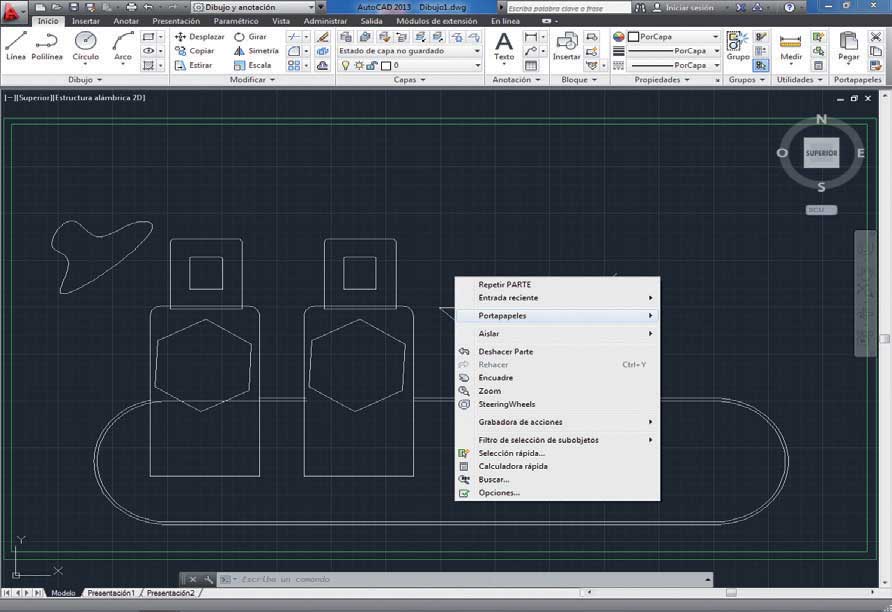This screenshot has height=612, width=892.
Task: Select the Línea drawing tool
Action: pyautogui.click(x=16, y=45)
